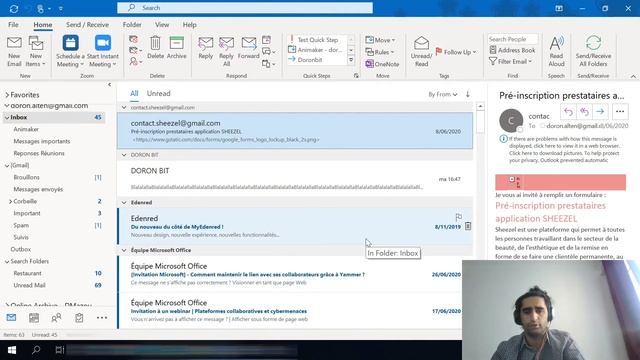The width and height of the screenshot is (640, 360).
Task: Start Read Aloud
Action: point(556,51)
